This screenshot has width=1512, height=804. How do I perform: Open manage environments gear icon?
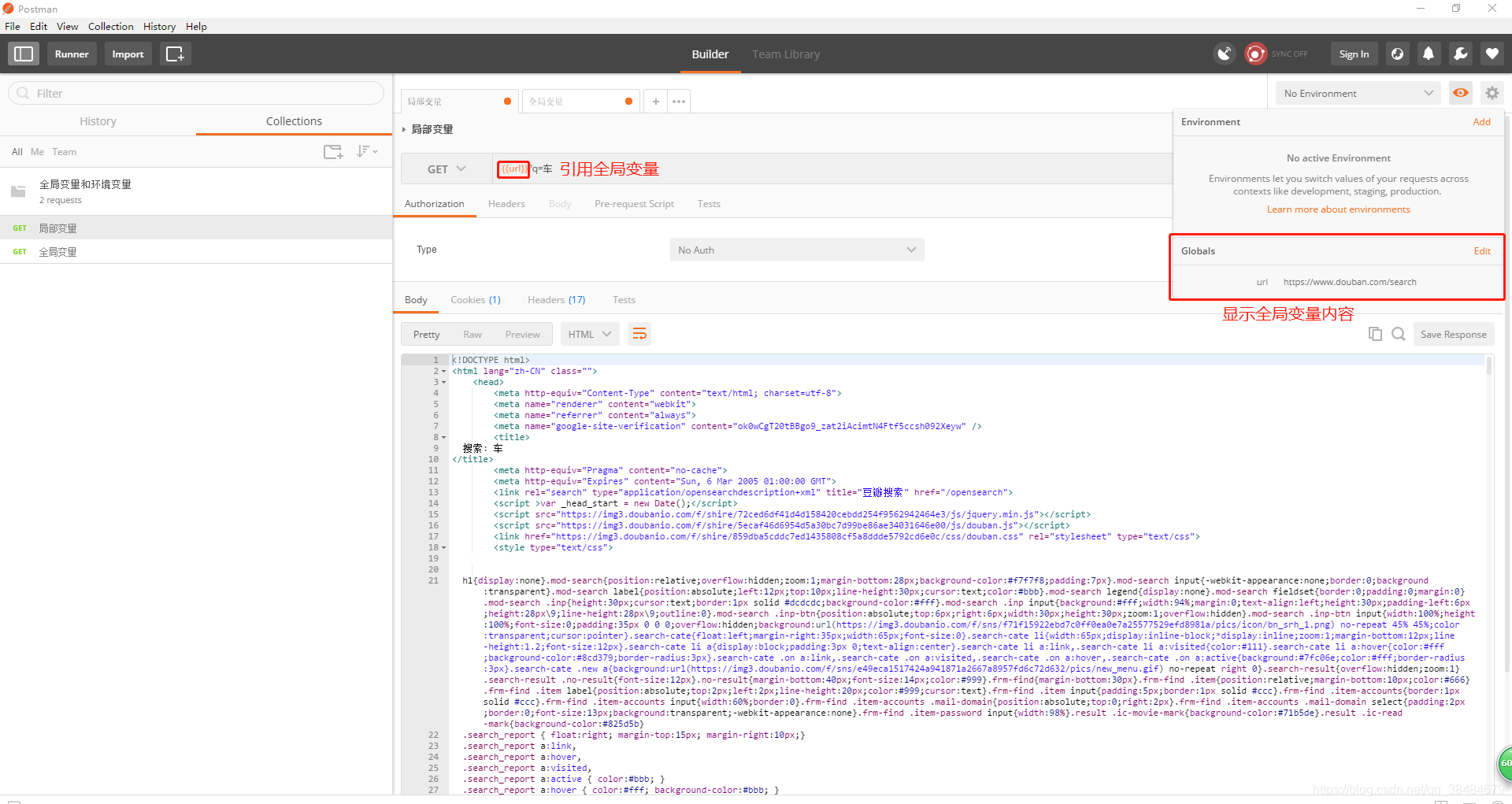tap(1492, 93)
